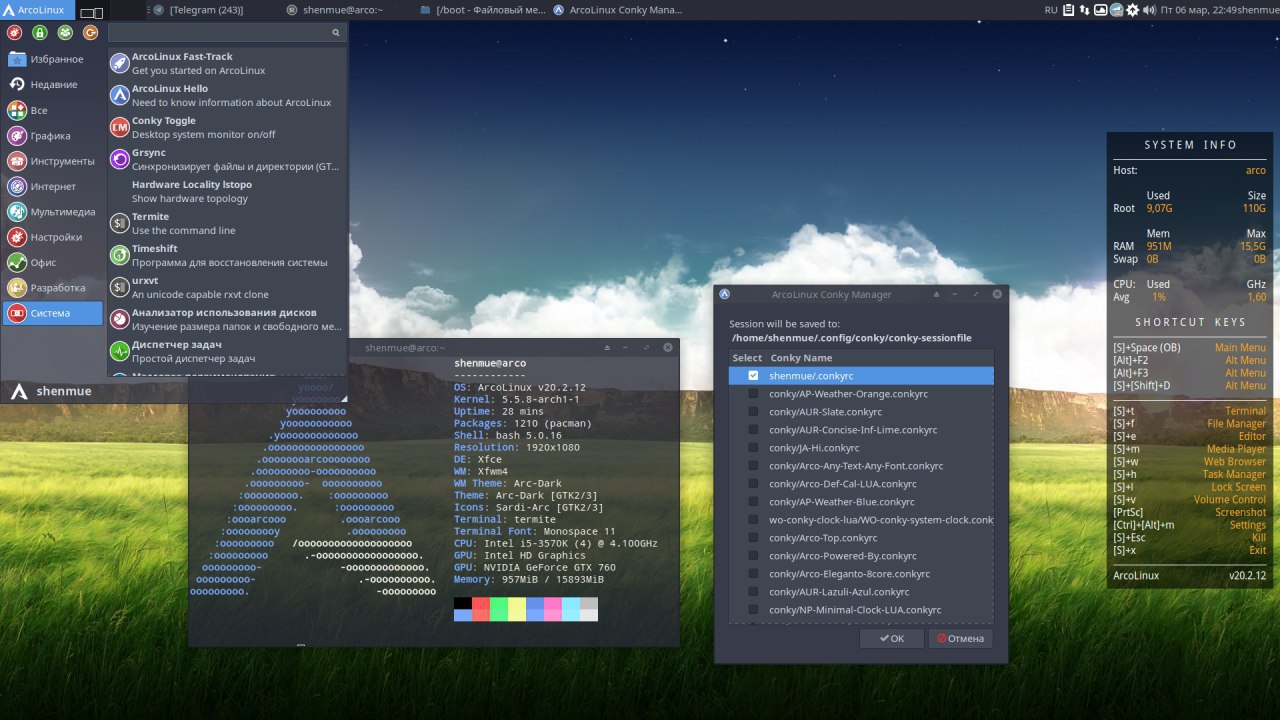Open the power manager brightness tray icon

click(x=1133, y=10)
